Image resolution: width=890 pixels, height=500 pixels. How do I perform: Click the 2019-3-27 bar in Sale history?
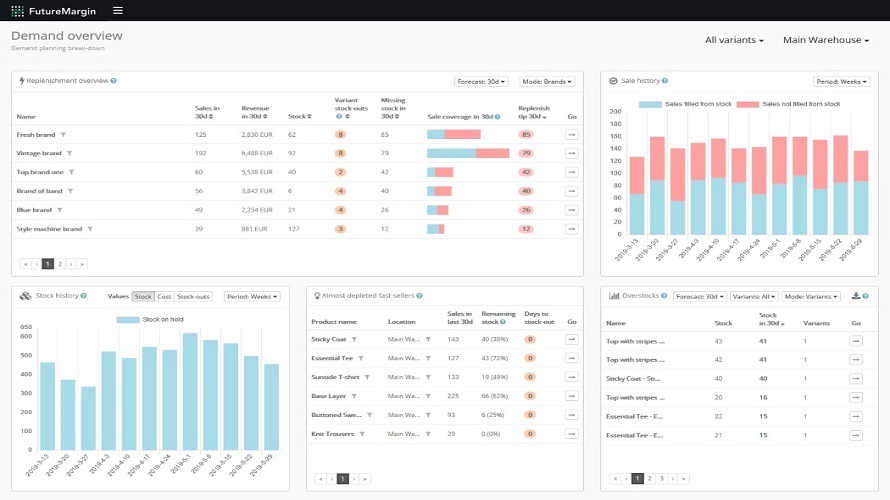pyautogui.click(x=677, y=191)
